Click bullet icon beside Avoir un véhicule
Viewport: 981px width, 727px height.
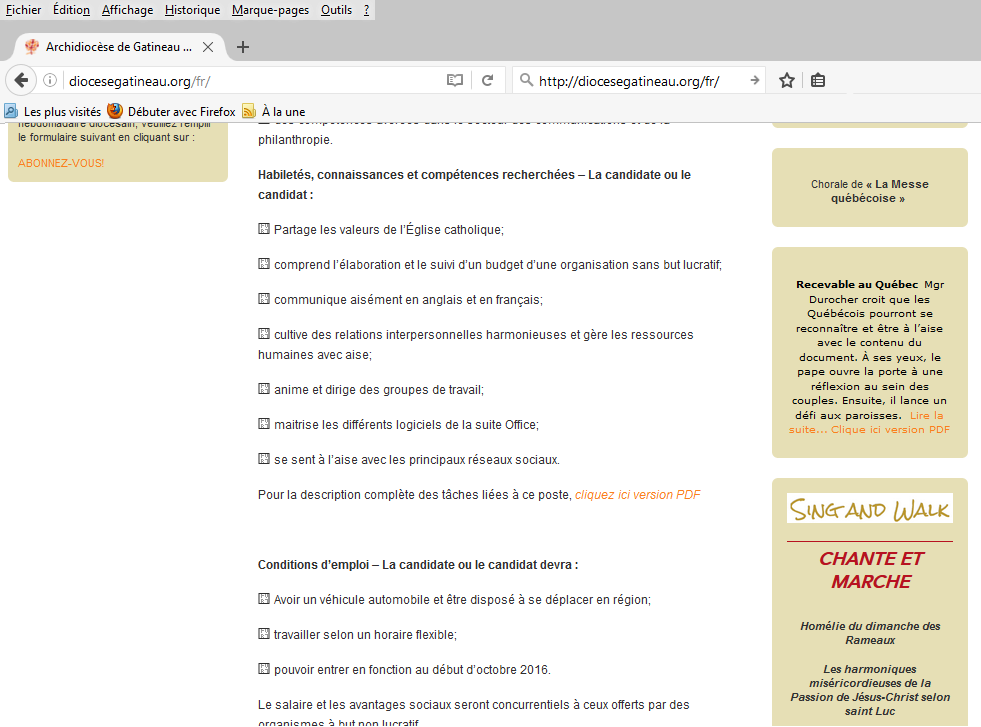click(264, 599)
